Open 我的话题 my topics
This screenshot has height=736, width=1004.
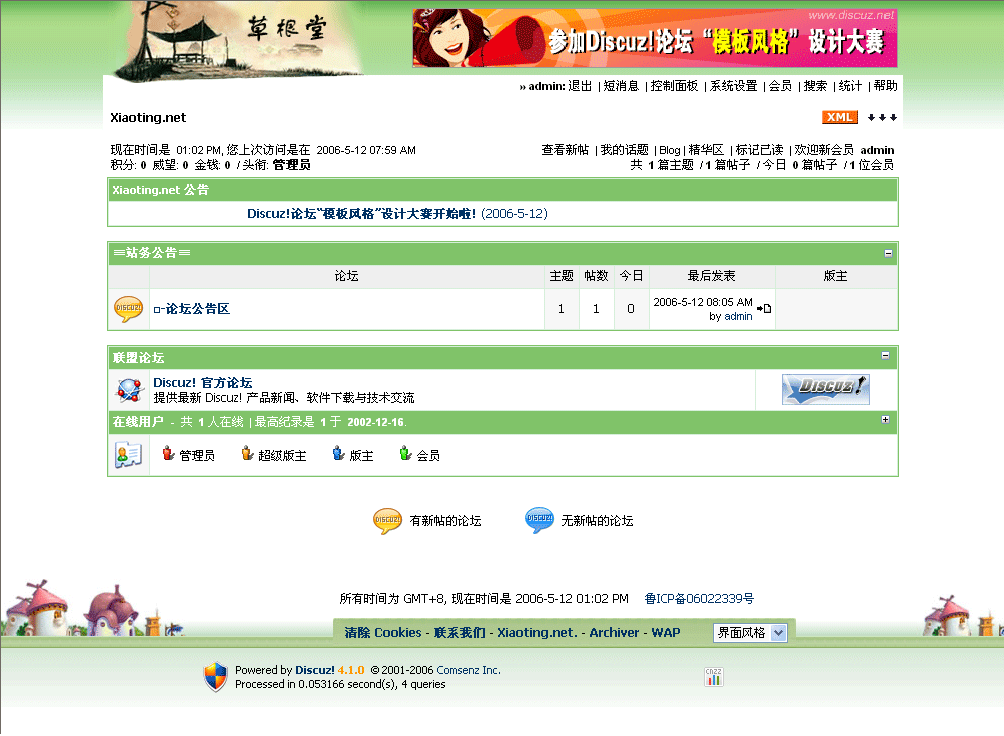[624, 150]
